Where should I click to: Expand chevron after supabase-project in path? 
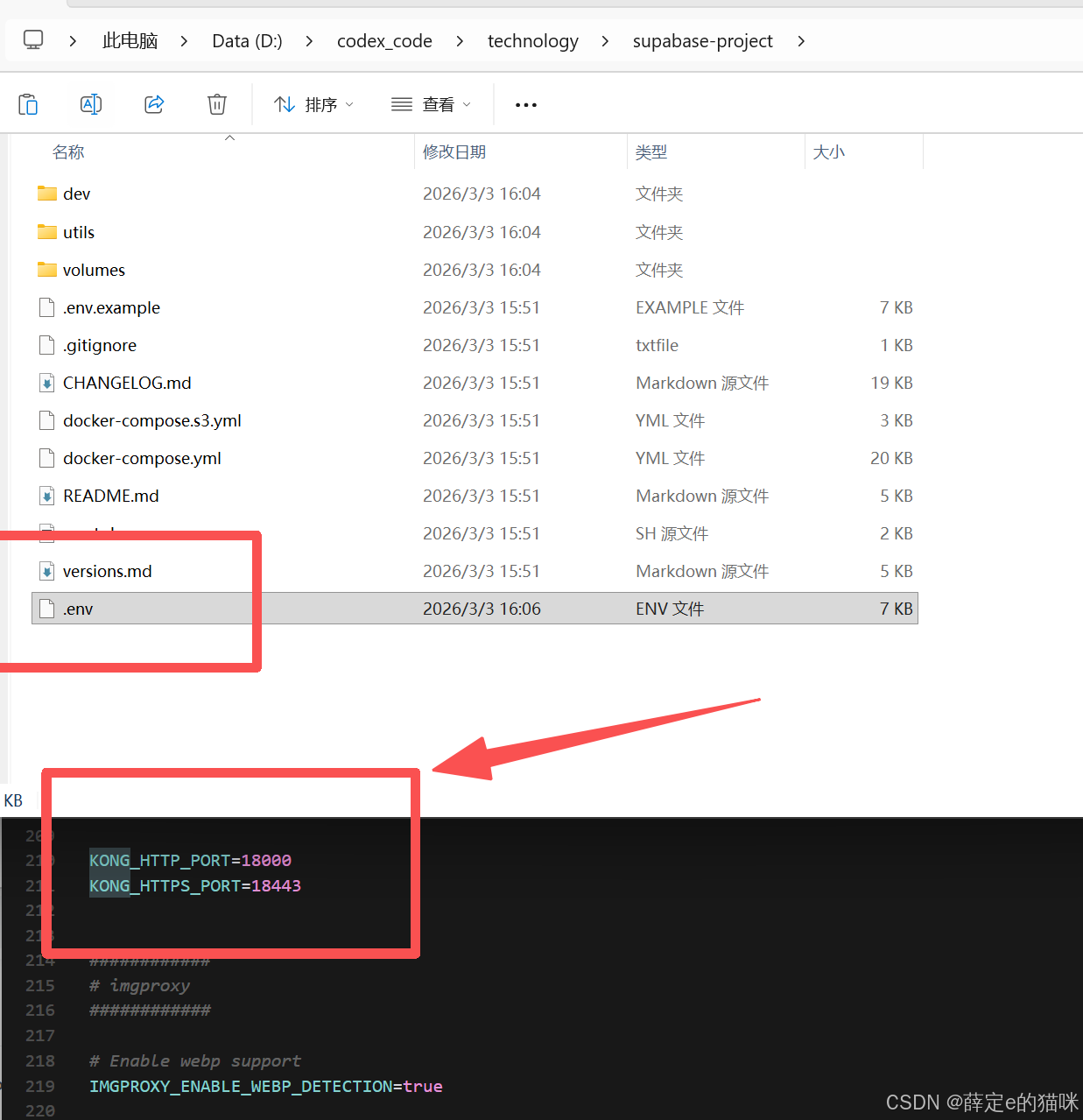point(801,41)
